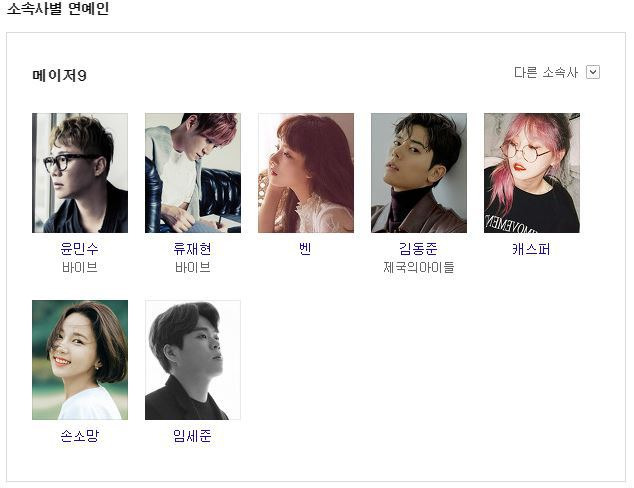This screenshot has width=634, height=488.
Task: Open 김동준 profile photo
Action: click(x=419, y=173)
